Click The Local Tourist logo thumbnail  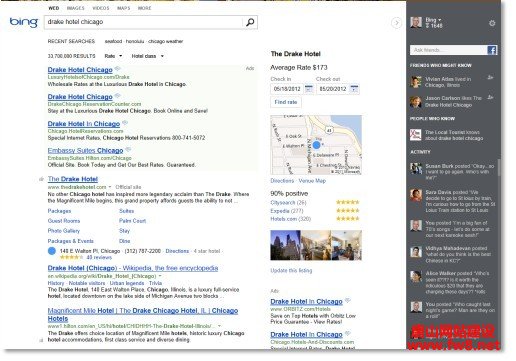[x=416, y=135]
